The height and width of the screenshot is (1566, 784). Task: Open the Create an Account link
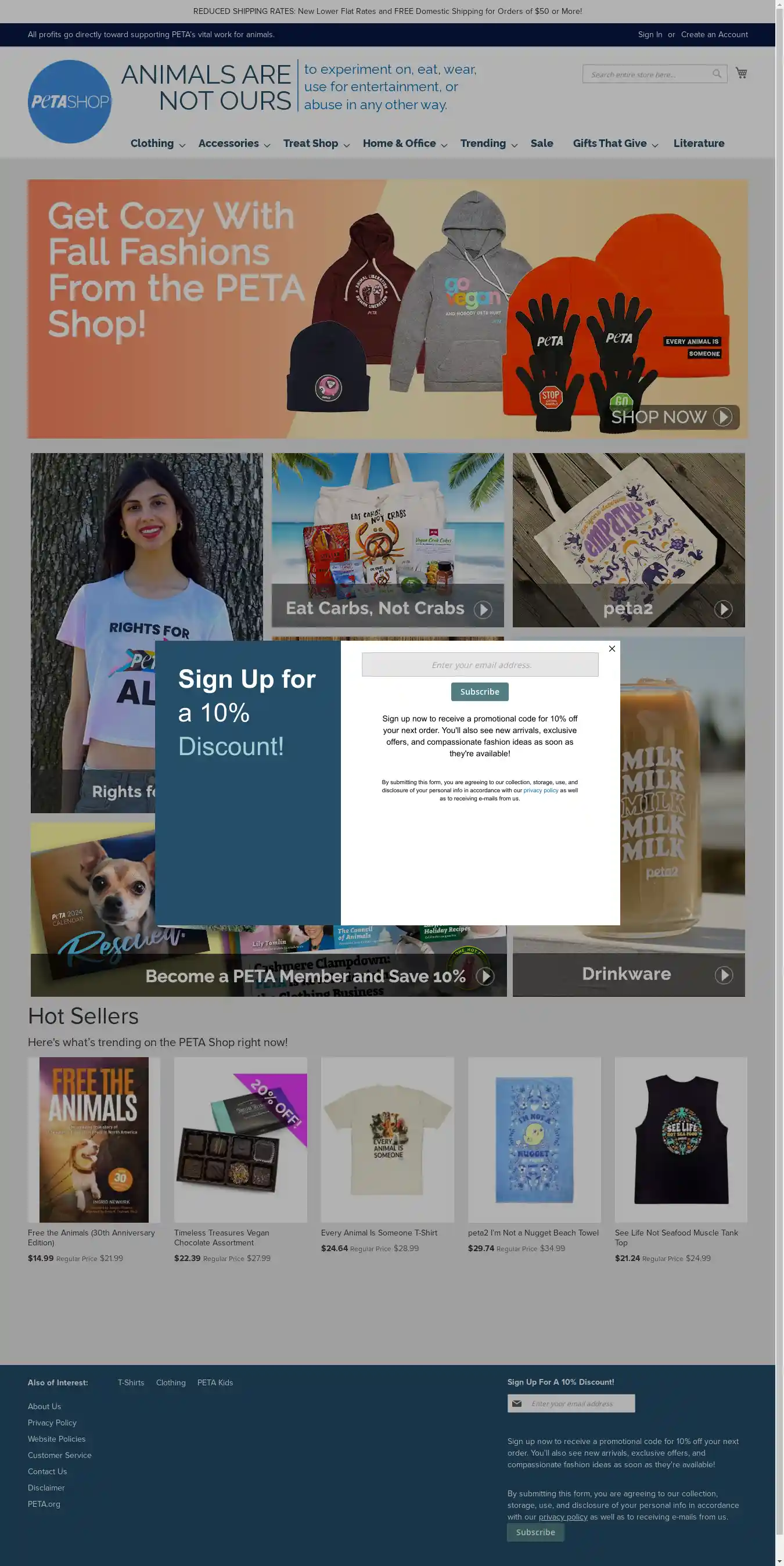714,35
